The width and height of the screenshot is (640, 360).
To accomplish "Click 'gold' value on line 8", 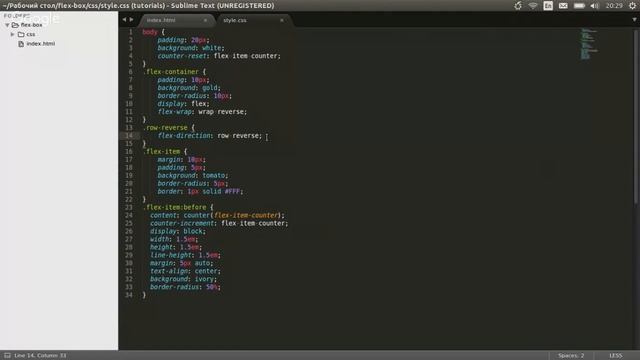I will (x=209, y=88).
